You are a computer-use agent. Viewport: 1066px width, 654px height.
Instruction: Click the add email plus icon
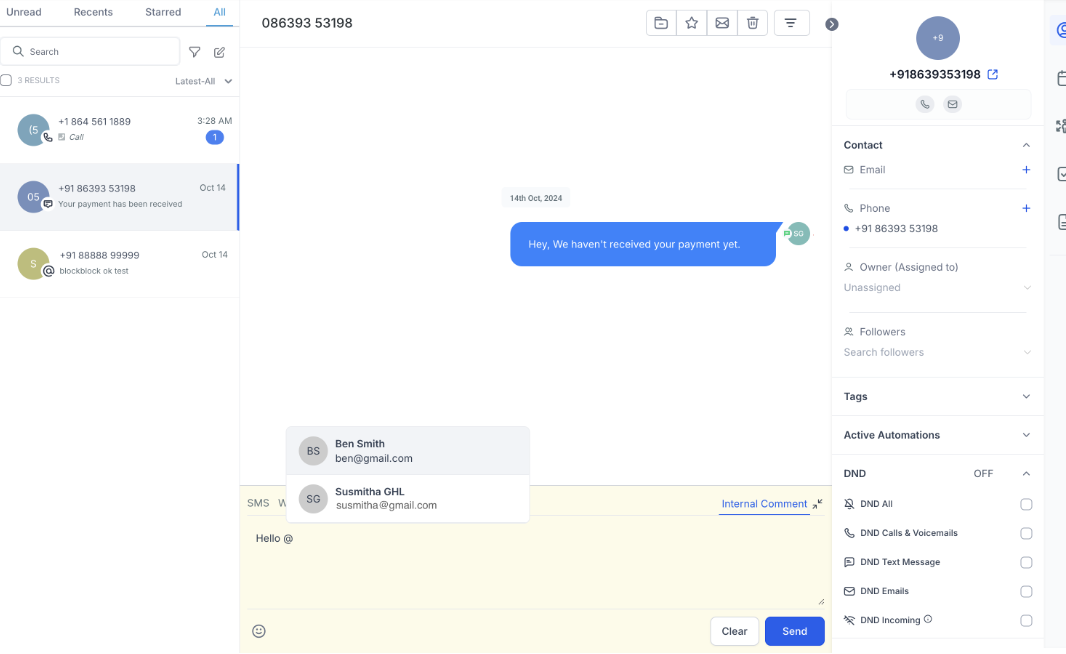click(1026, 170)
